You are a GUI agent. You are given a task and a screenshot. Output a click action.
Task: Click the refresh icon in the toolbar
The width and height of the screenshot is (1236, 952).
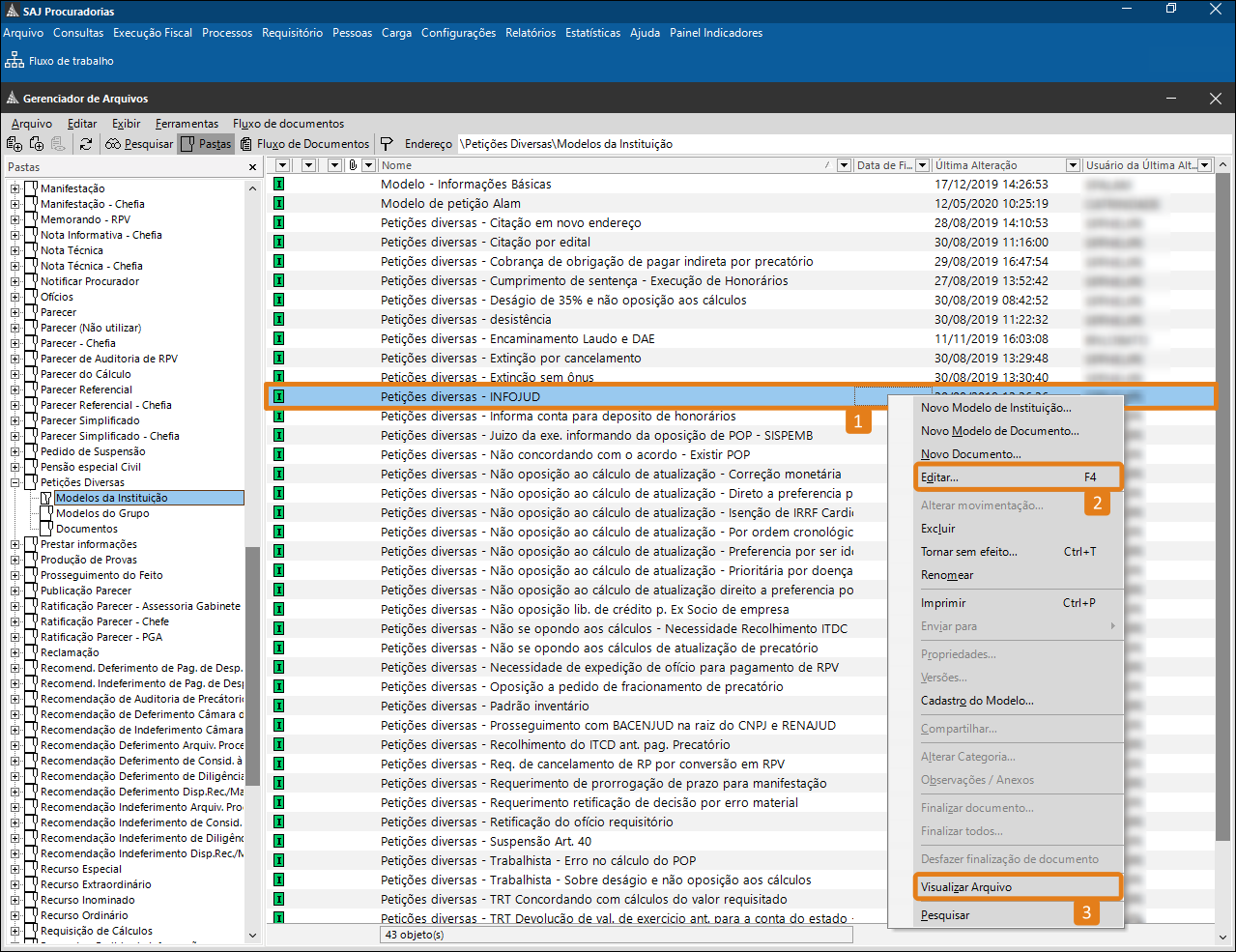click(x=86, y=144)
